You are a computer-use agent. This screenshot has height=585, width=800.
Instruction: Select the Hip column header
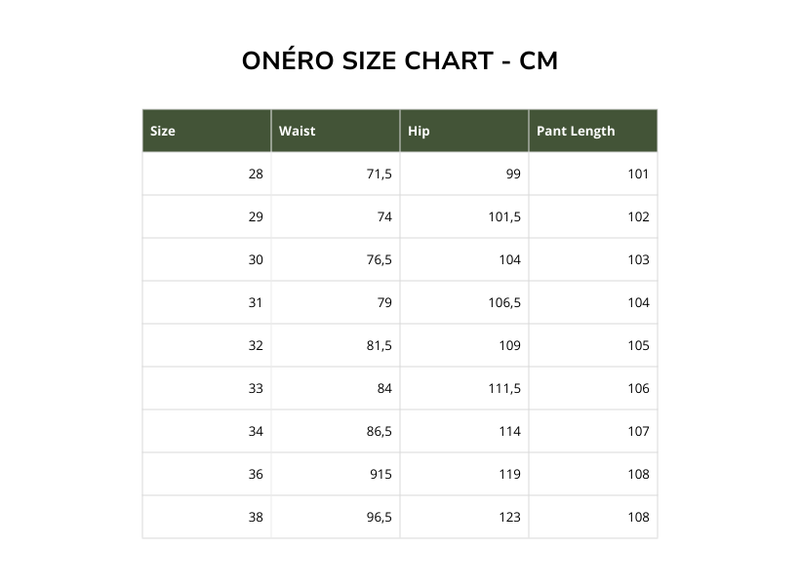tap(419, 131)
